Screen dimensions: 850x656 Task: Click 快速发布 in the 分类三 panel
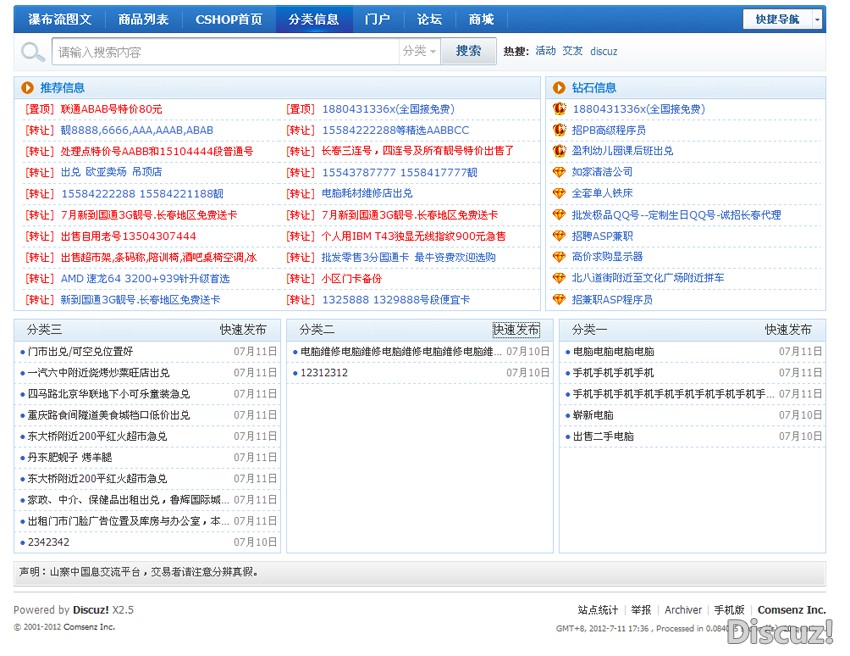click(x=243, y=329)
